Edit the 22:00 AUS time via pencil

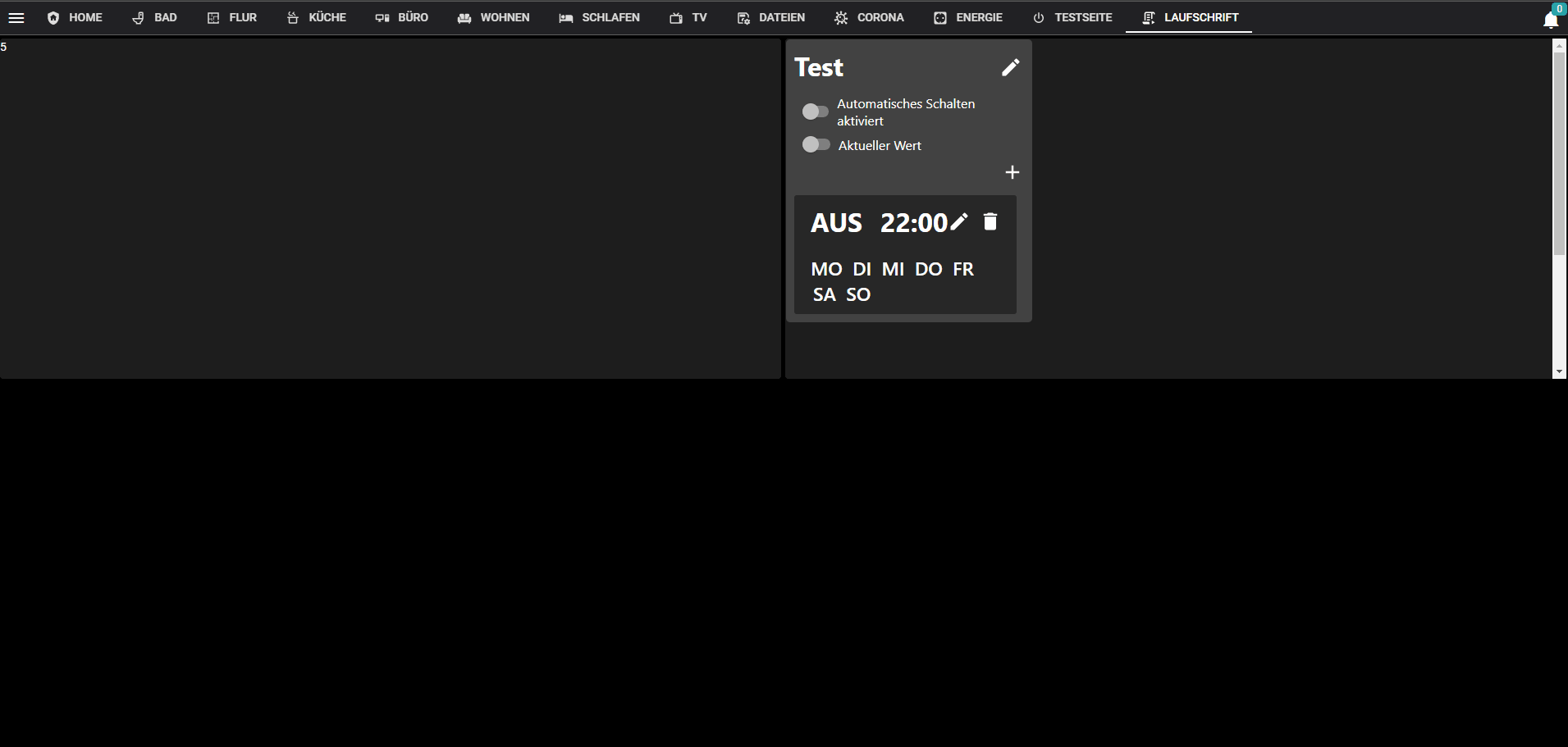click(x=958, y=221)
